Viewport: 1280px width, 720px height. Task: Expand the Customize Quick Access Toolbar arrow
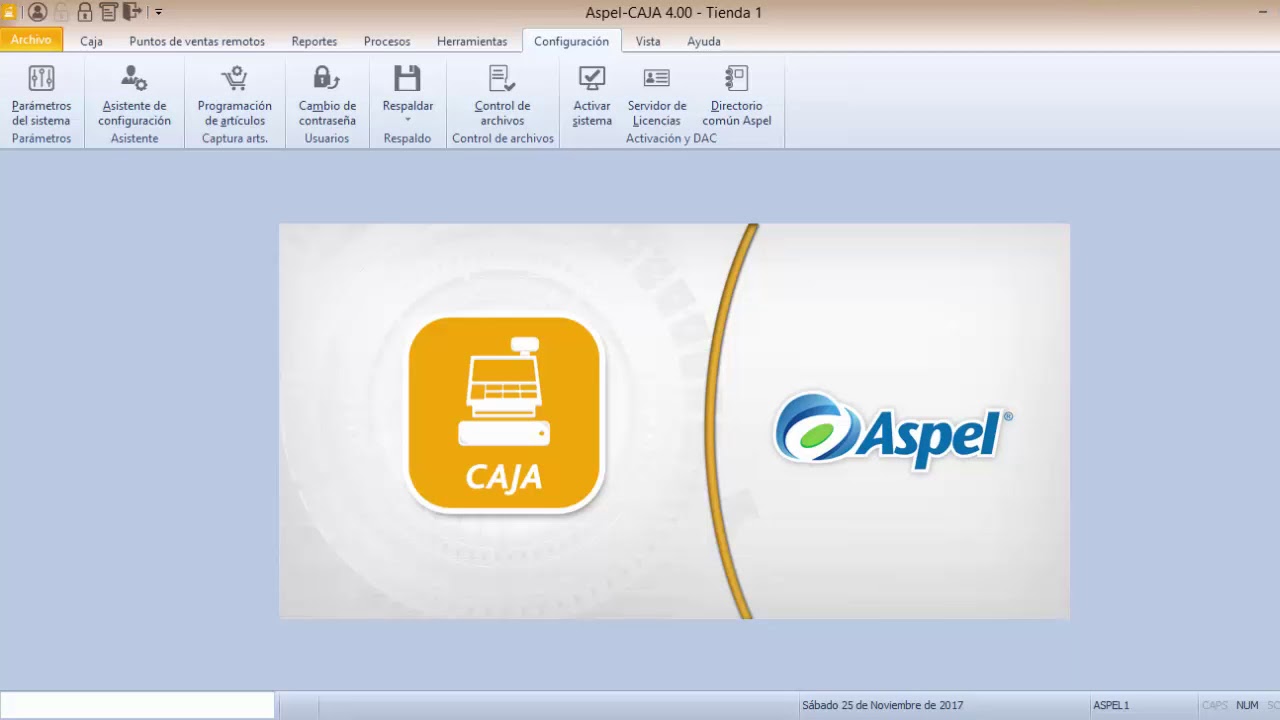click(x=158, y=12)
